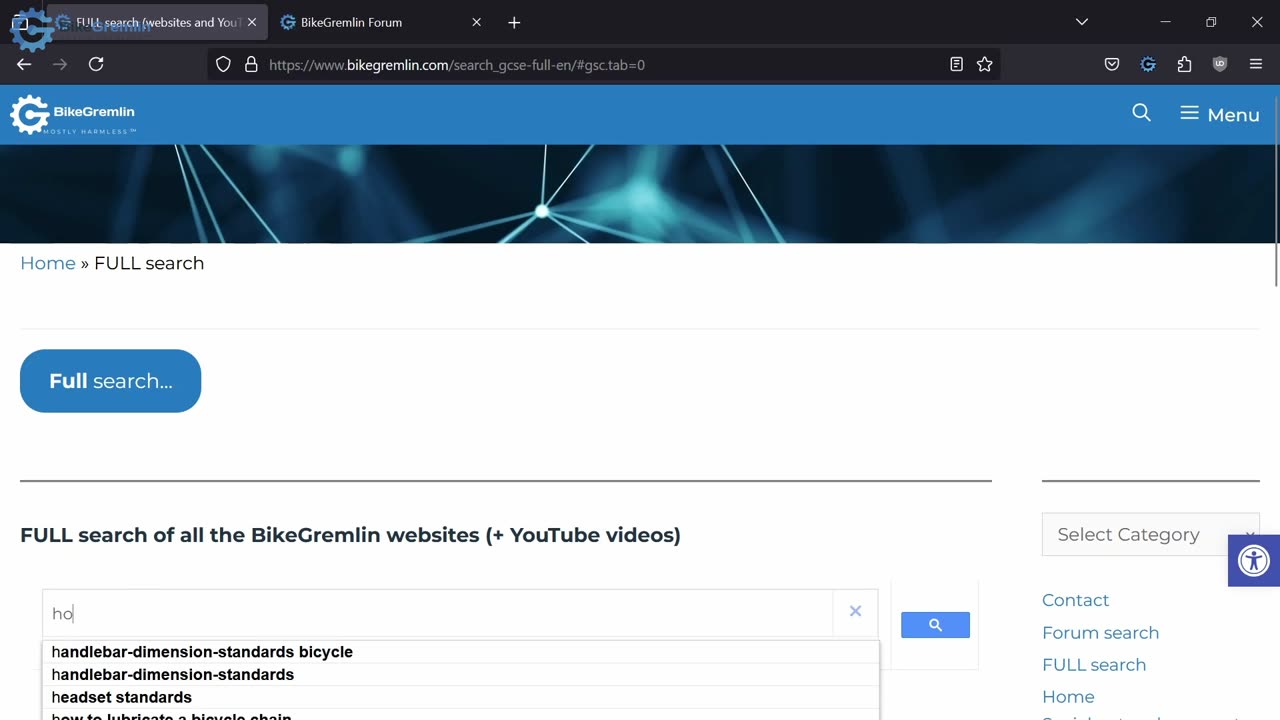1280x720 pixels.
Task: Close the BikeGremlin Forum tab
Action: [476, 22]
